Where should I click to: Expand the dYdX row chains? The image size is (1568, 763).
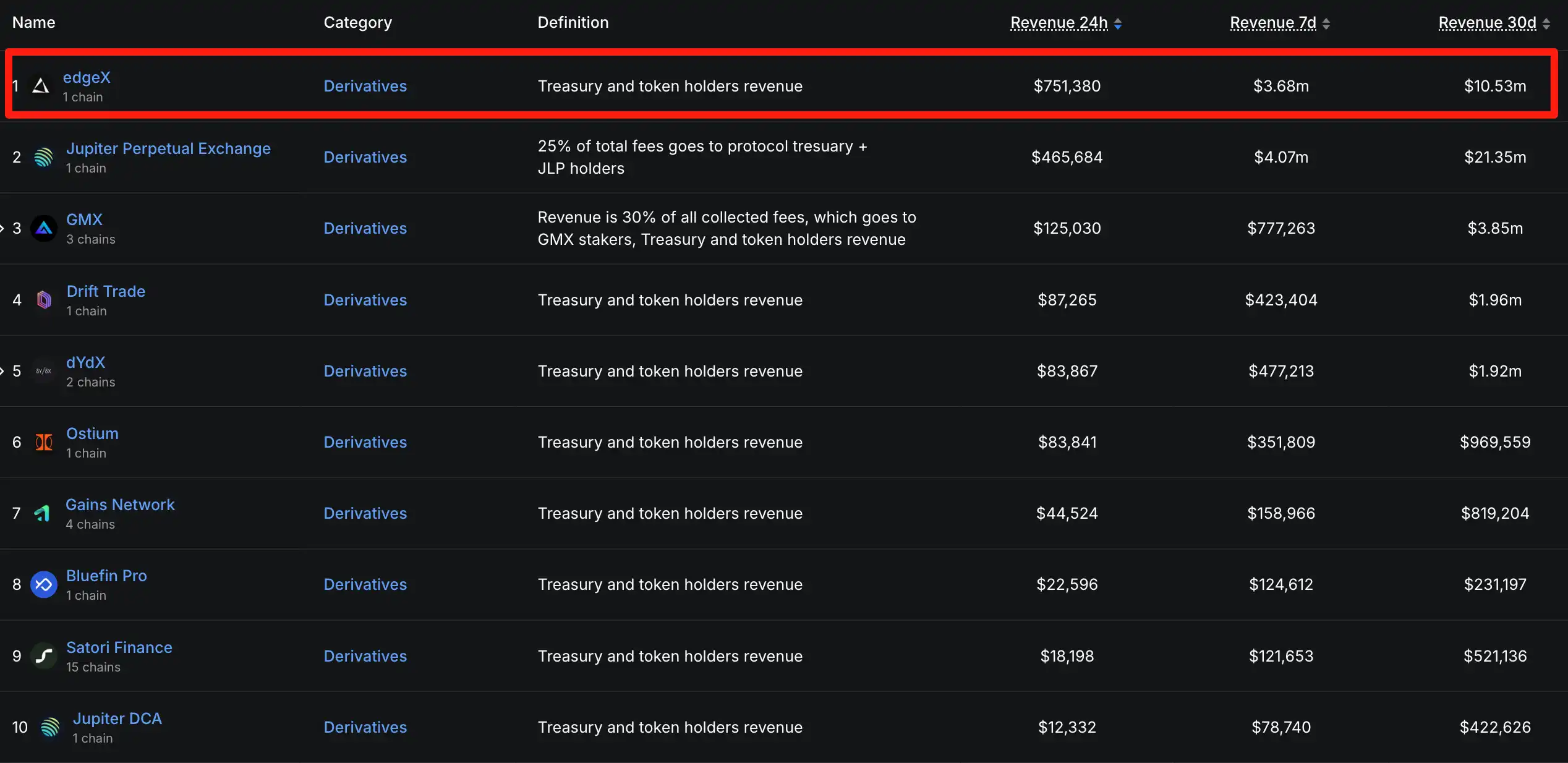pyautogui.click(x=2, y=371)
